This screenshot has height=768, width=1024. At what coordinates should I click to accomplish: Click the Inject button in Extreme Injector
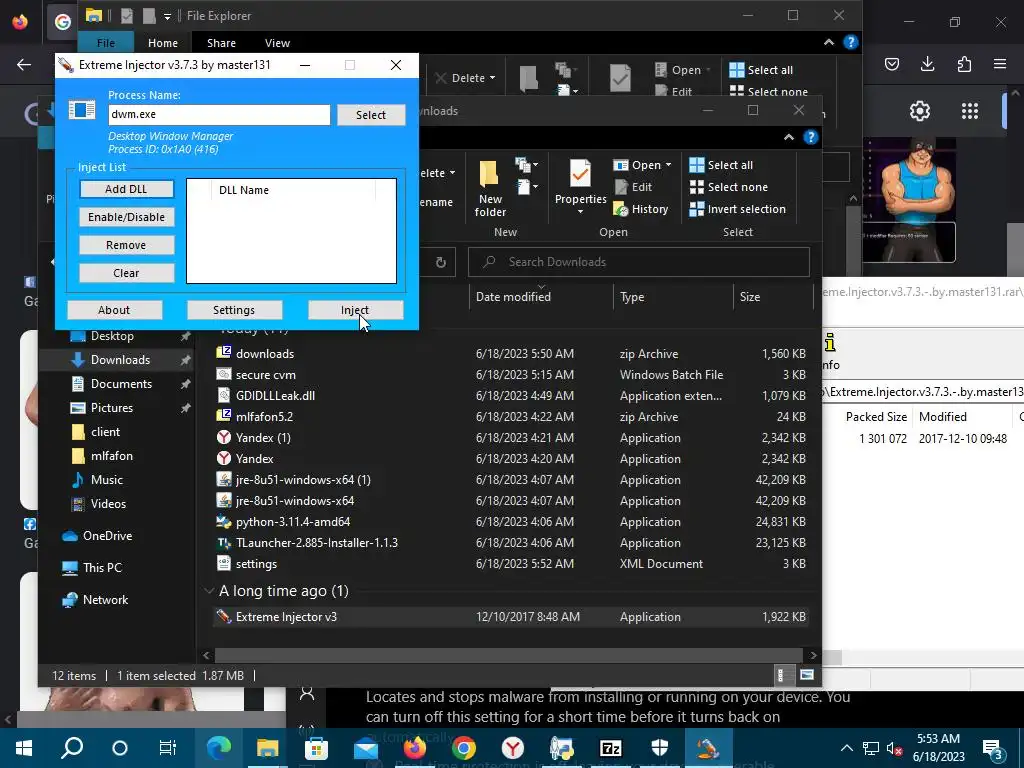click(355, 310)
